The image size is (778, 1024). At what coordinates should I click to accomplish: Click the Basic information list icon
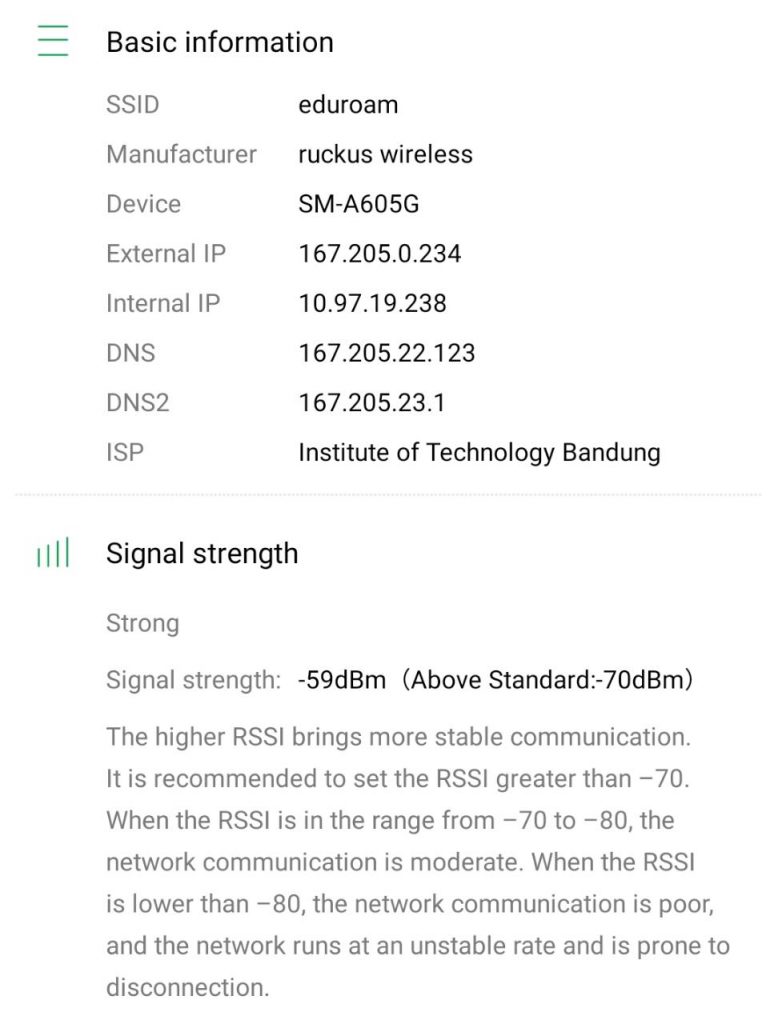tap(53, 42)
